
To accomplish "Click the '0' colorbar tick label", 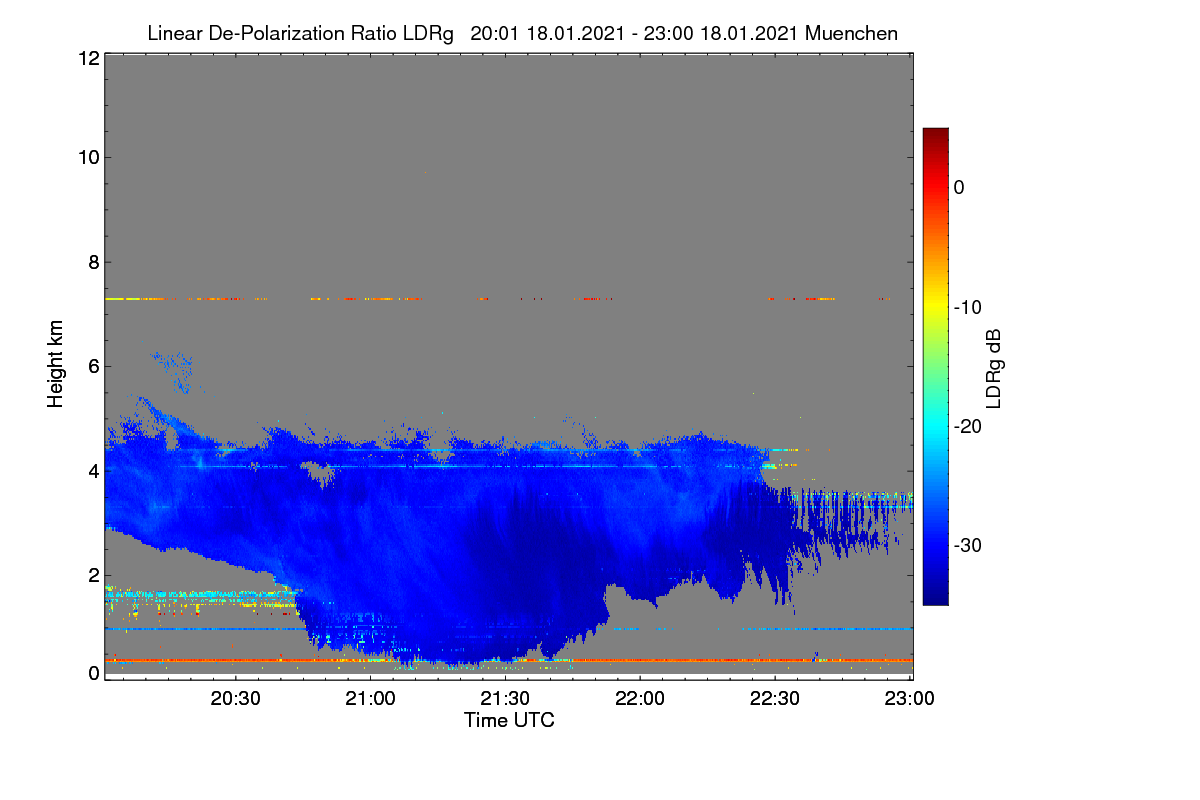I will coord(959,187).
